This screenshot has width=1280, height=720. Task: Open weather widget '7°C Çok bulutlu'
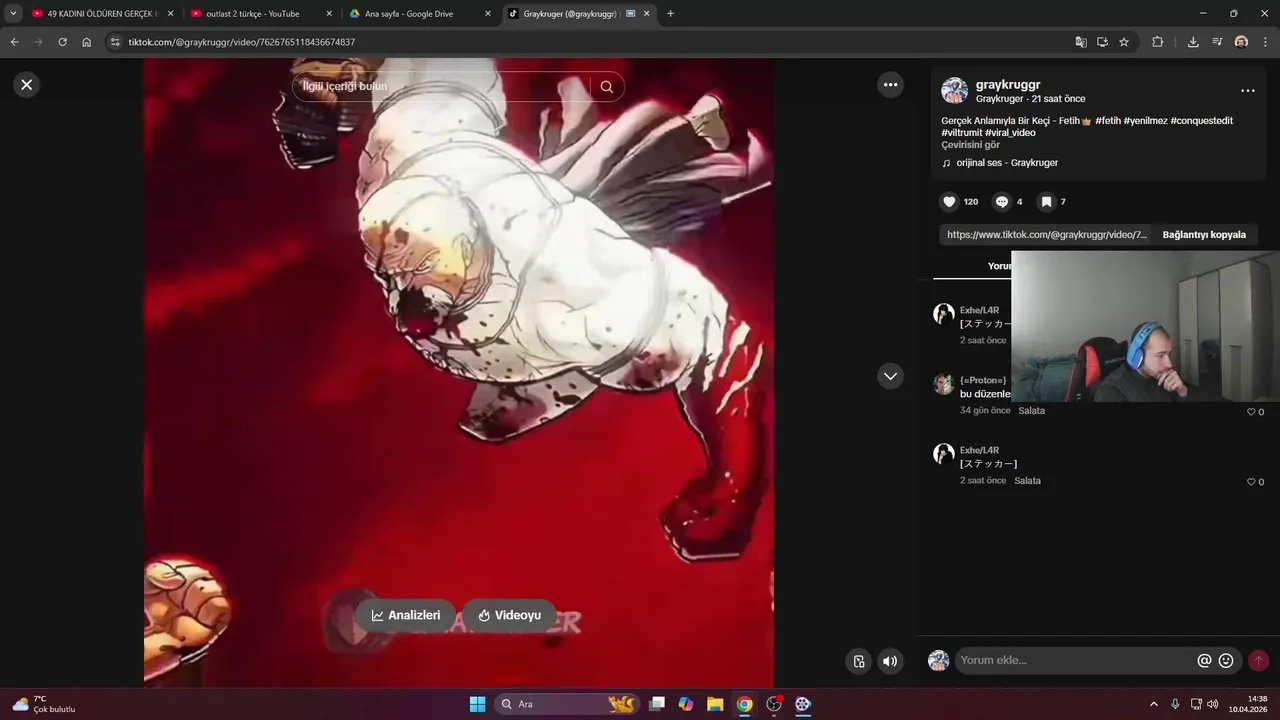tap(44, 704)
